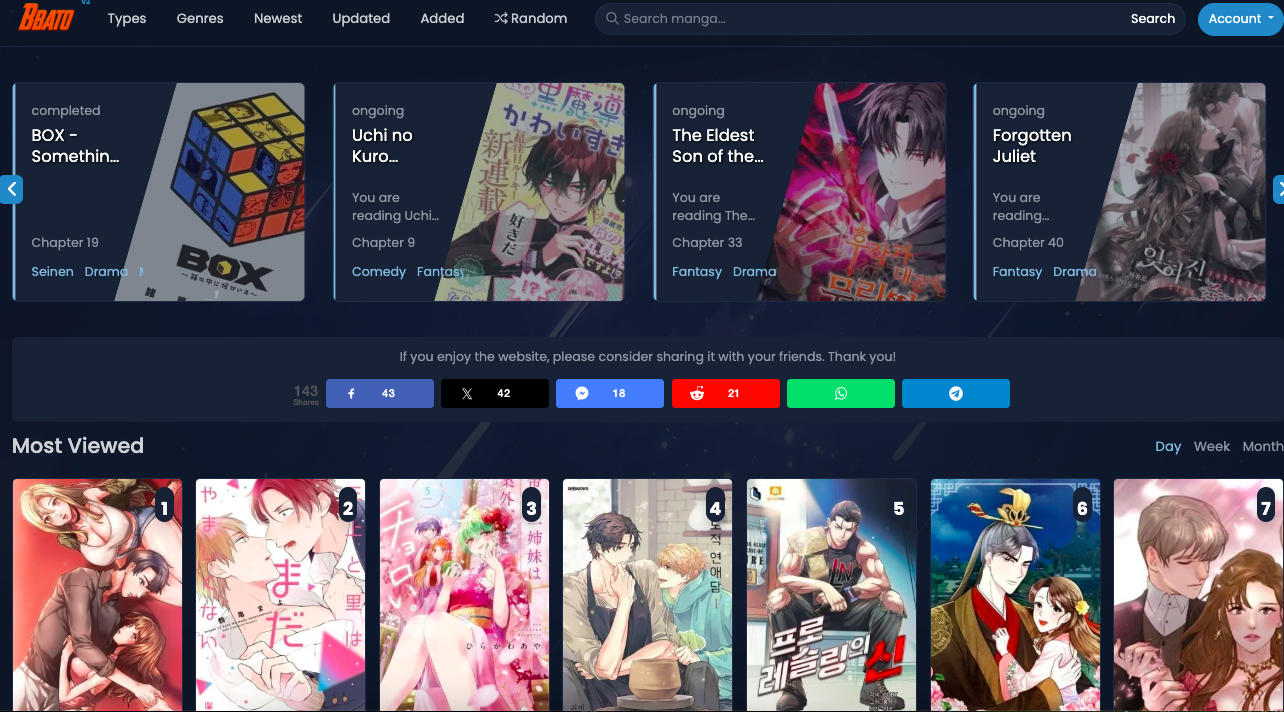
Task: Click the Bbato logo
Action: coord(45,18)
